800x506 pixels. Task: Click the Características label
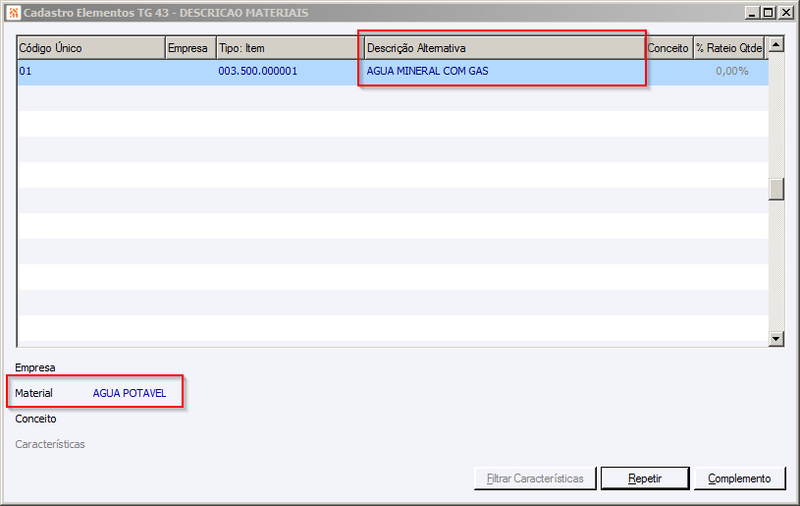point(50,444)
